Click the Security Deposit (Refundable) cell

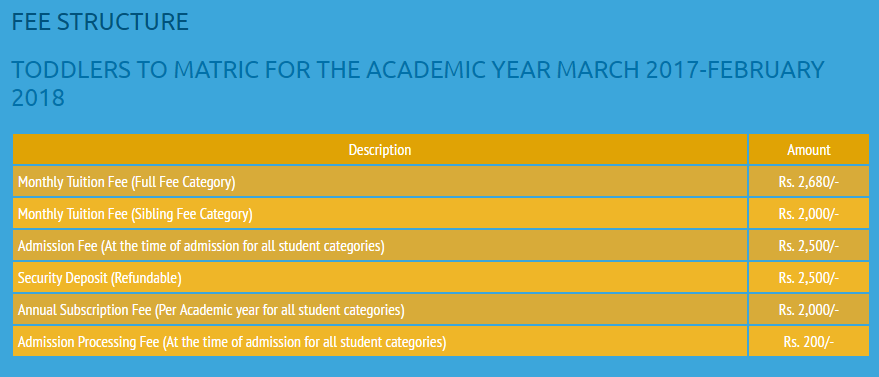(380, 277)
